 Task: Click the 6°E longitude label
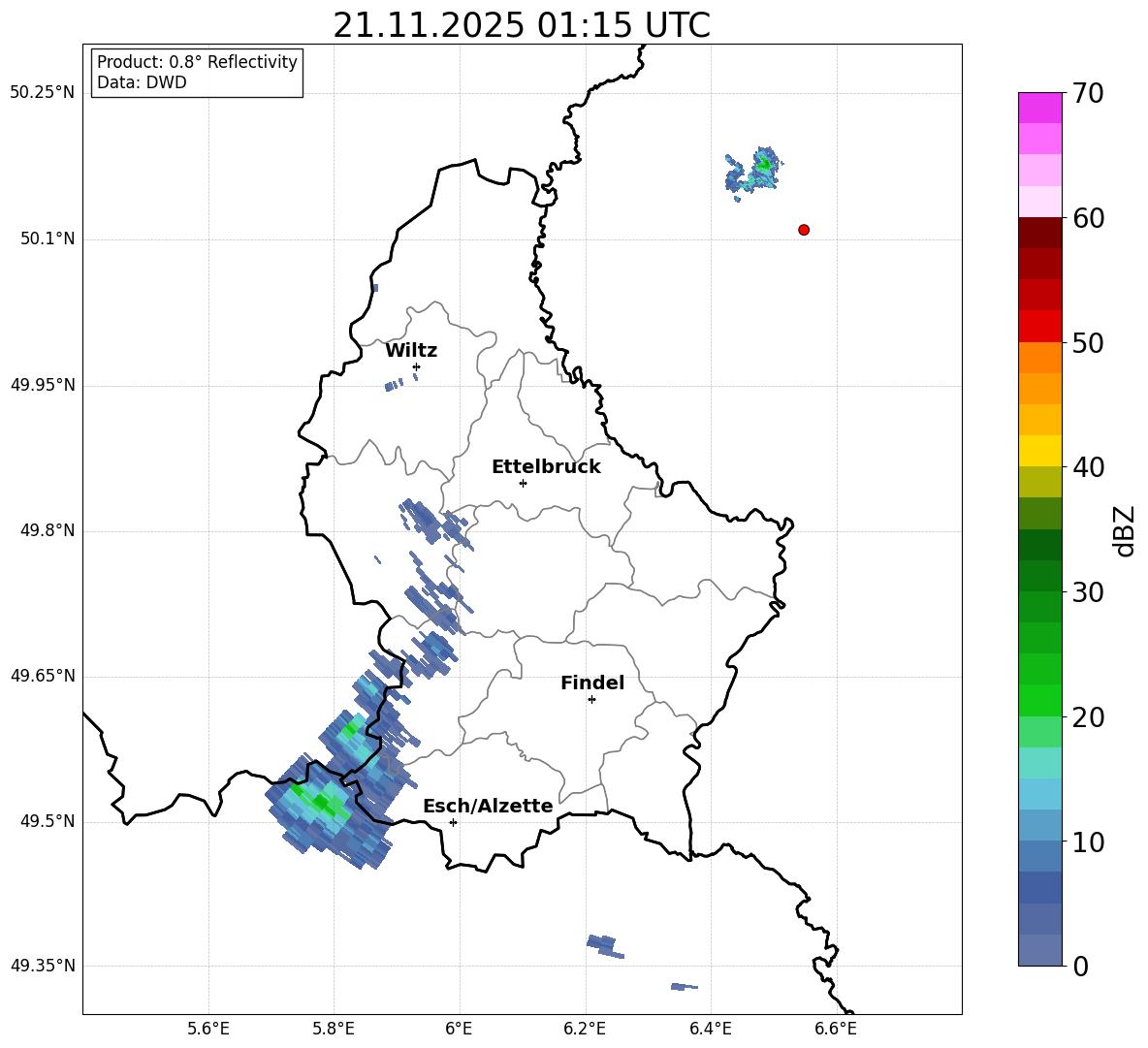pos(459,1029)
